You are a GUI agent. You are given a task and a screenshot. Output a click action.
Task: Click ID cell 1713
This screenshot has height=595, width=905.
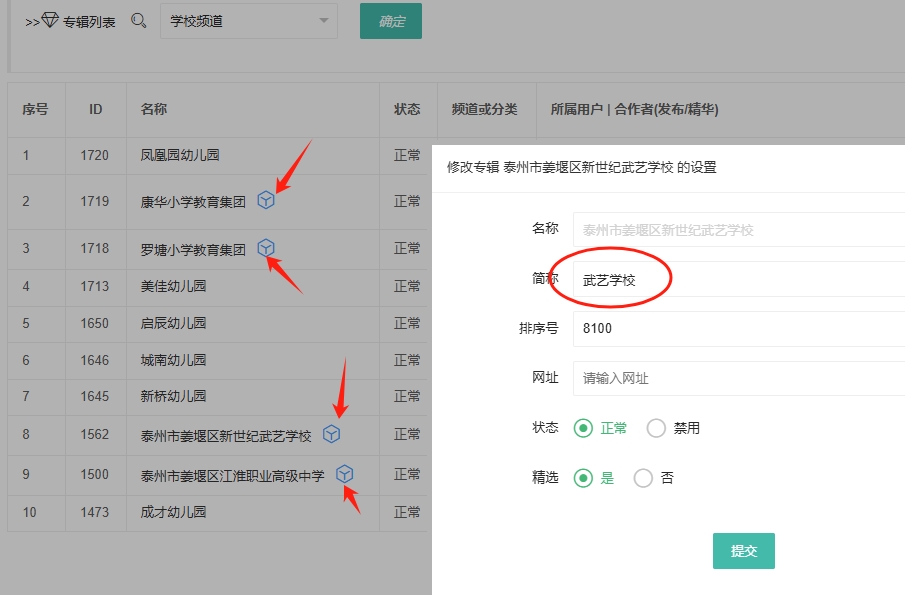95,286
